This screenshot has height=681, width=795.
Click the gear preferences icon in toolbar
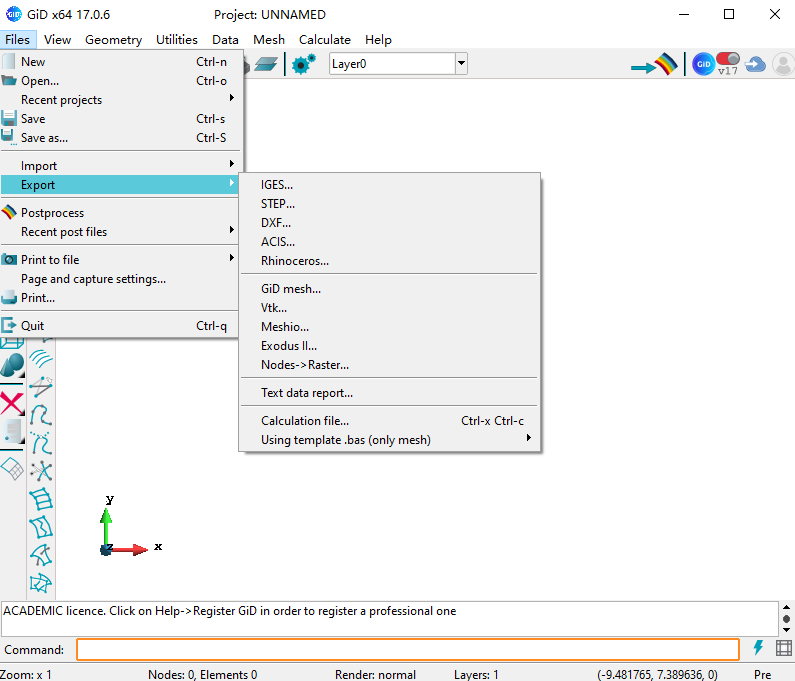[303, 64]
